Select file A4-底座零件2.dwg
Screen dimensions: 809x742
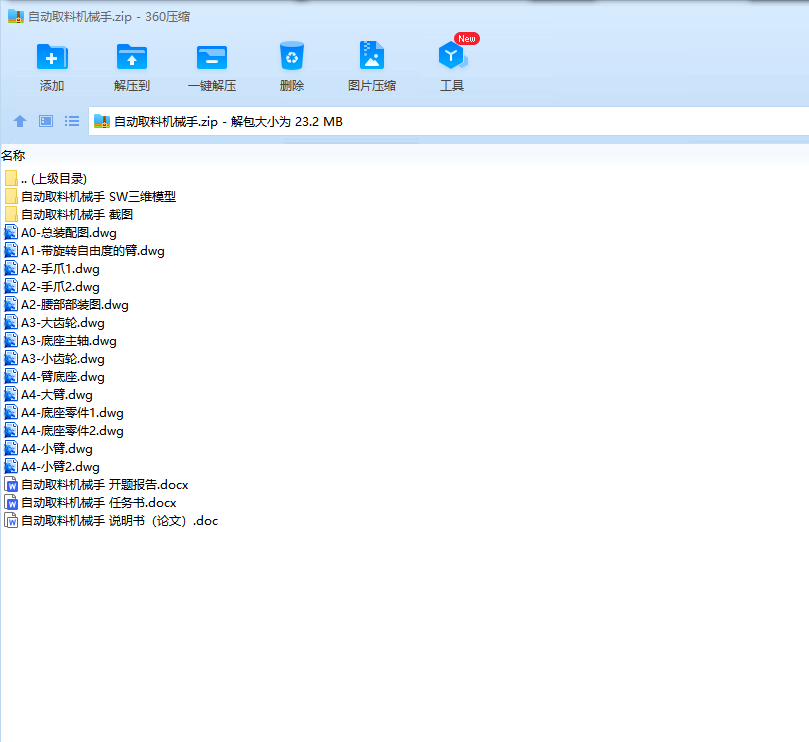pos(64,431)
